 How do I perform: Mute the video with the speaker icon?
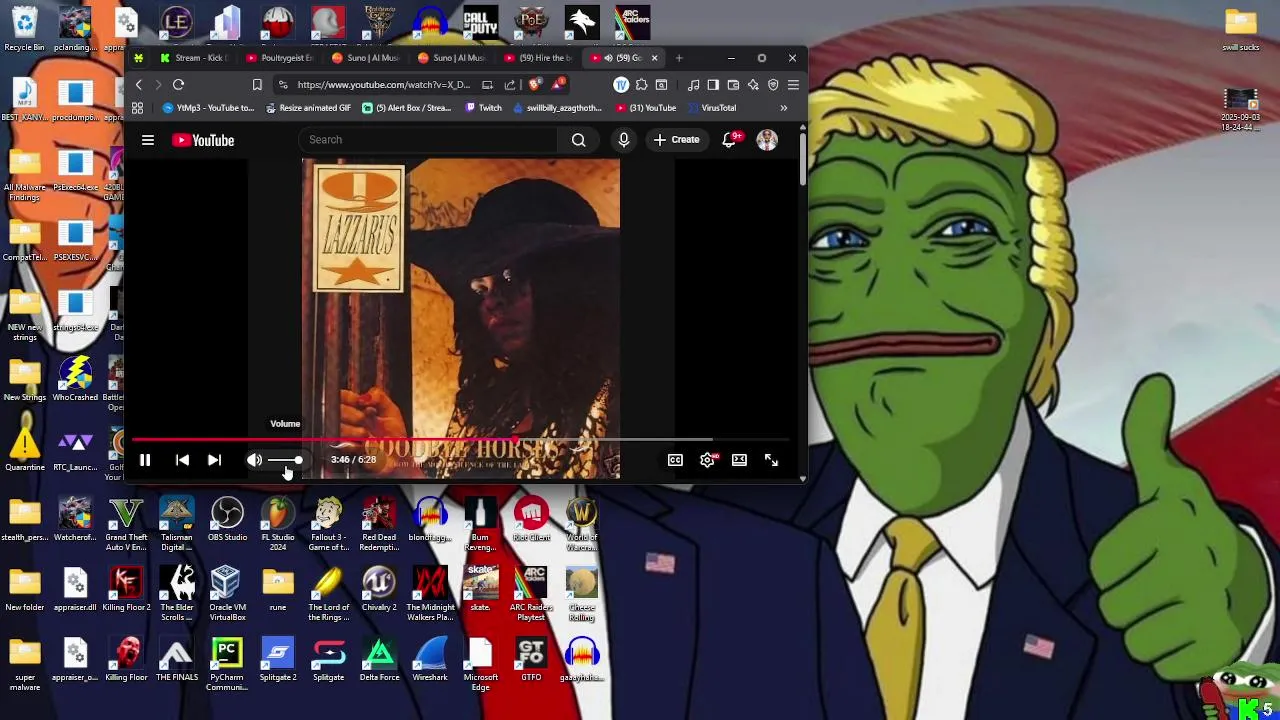coord(254,460)
